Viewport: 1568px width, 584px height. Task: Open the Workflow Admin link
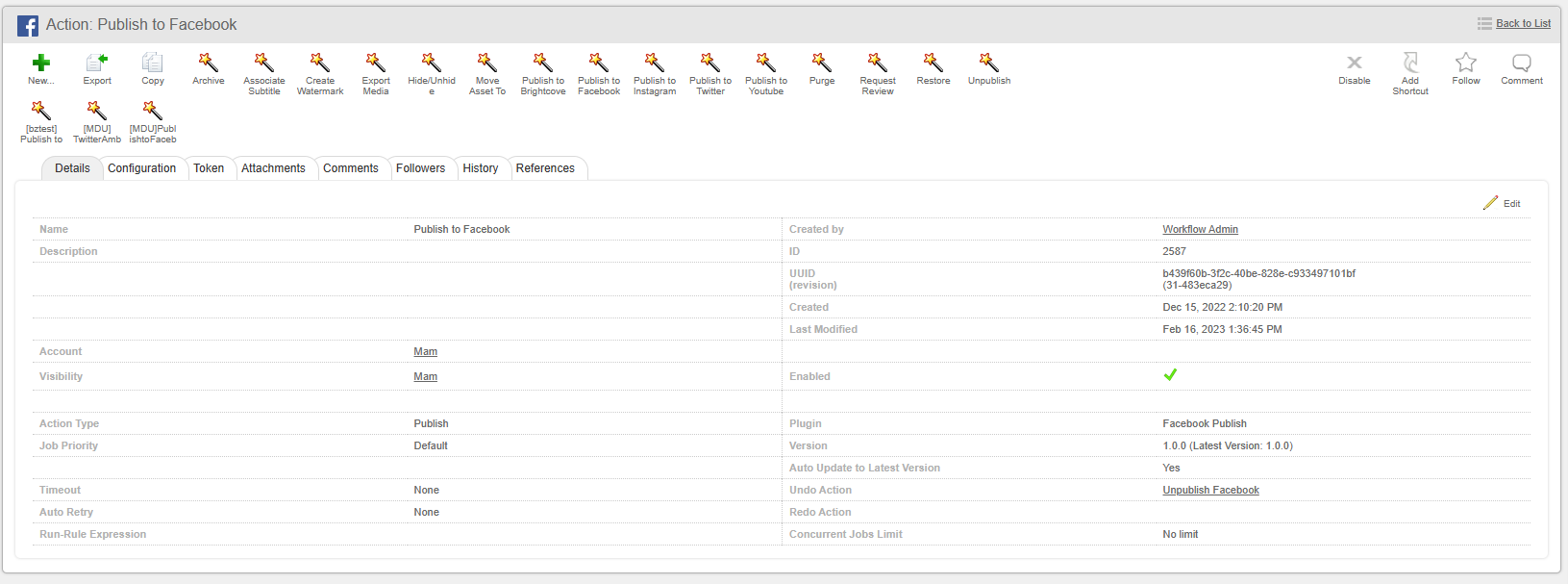1200,229
